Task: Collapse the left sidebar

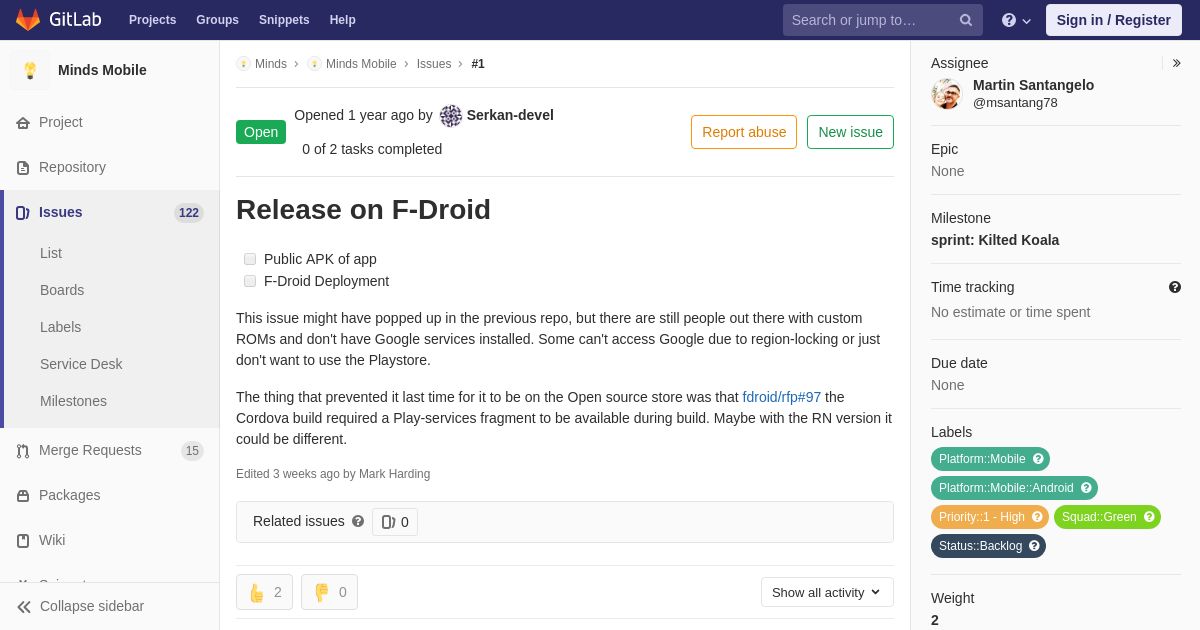Action: 80,606
